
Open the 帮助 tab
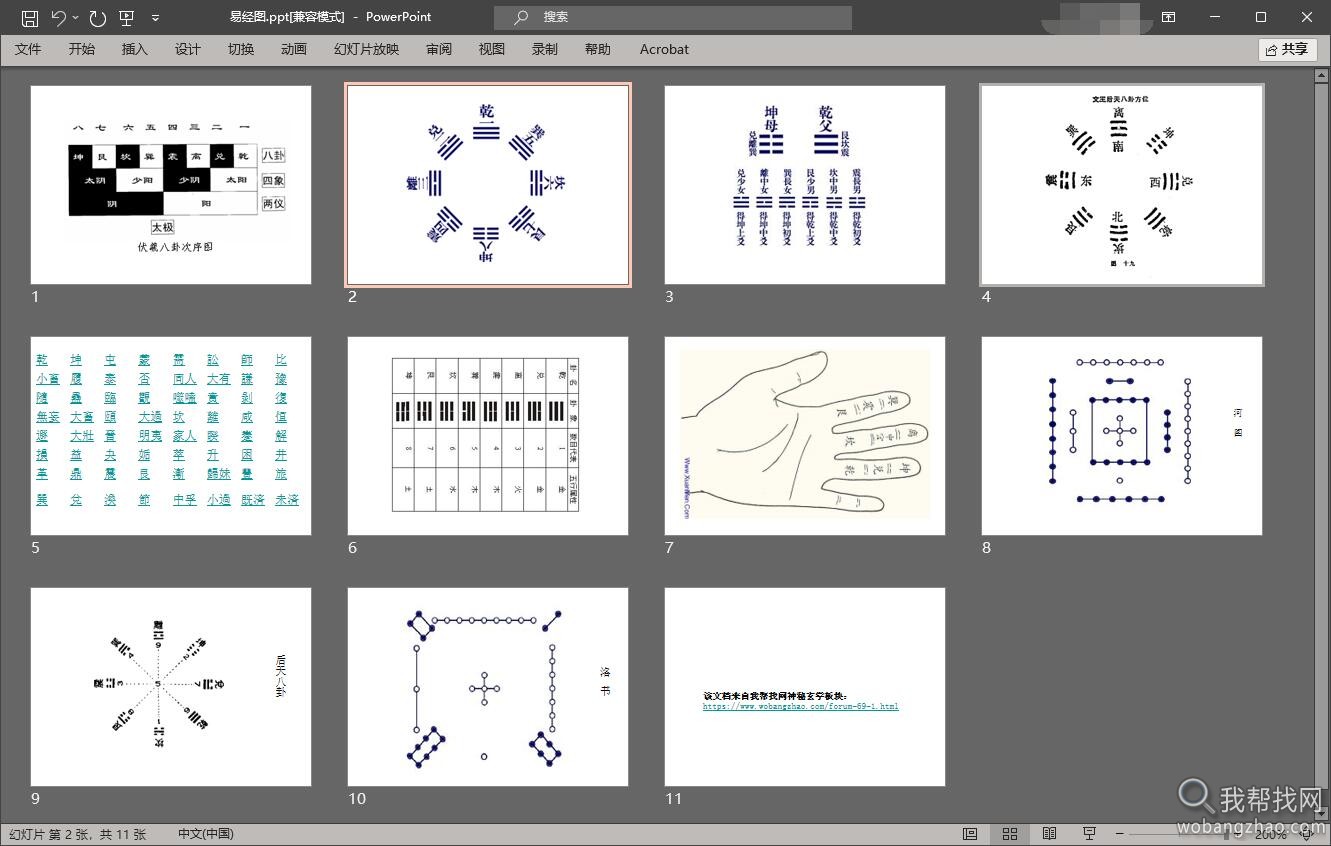(598, 49)
